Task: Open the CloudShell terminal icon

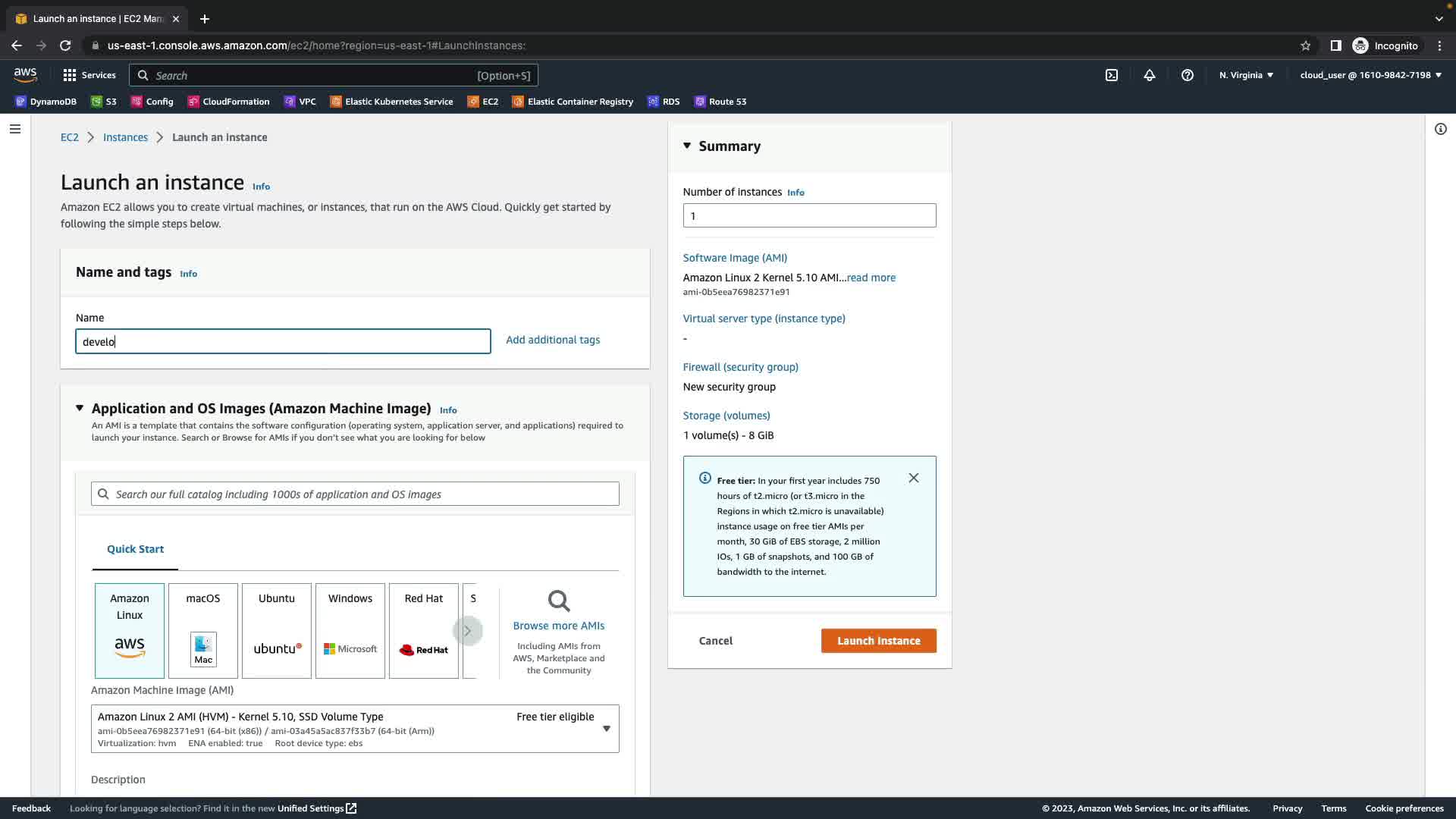Action: (x=1112, y=75)
